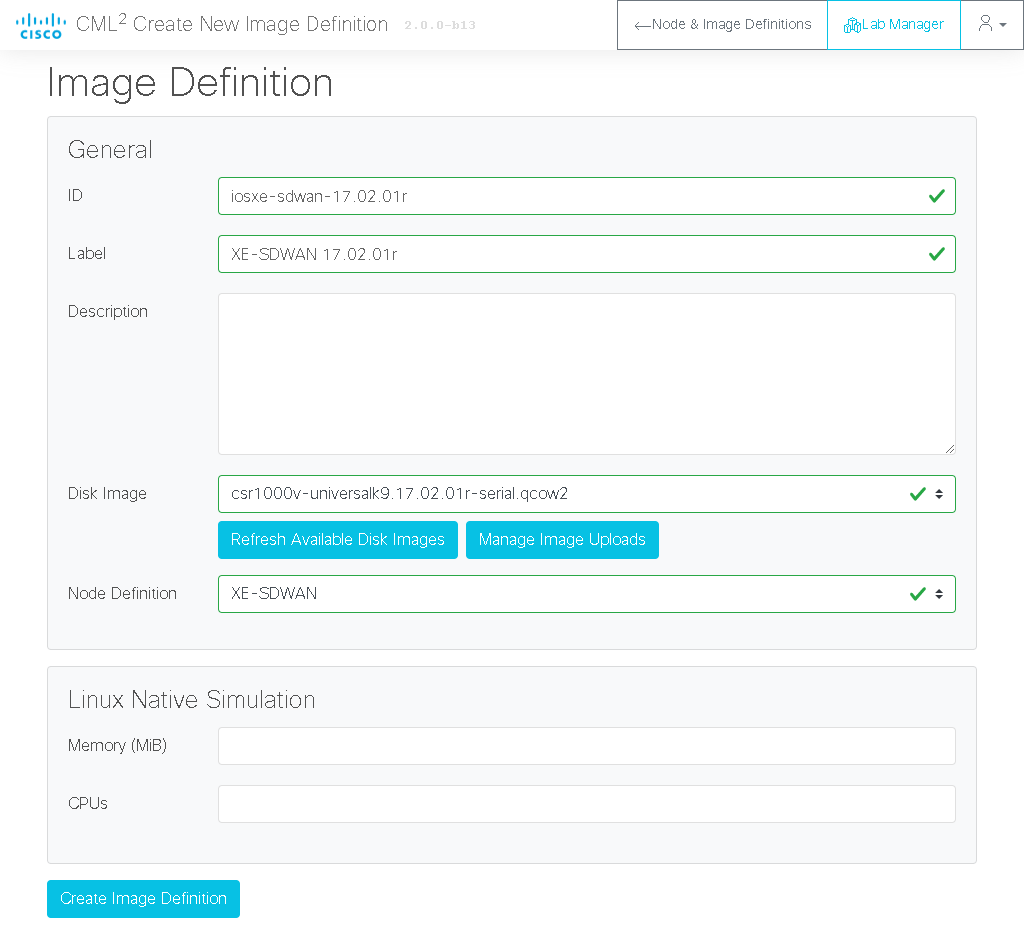Click the Memory (MiB) input field
Viewport: 1024px width, 934px height.
click(586, 746)
